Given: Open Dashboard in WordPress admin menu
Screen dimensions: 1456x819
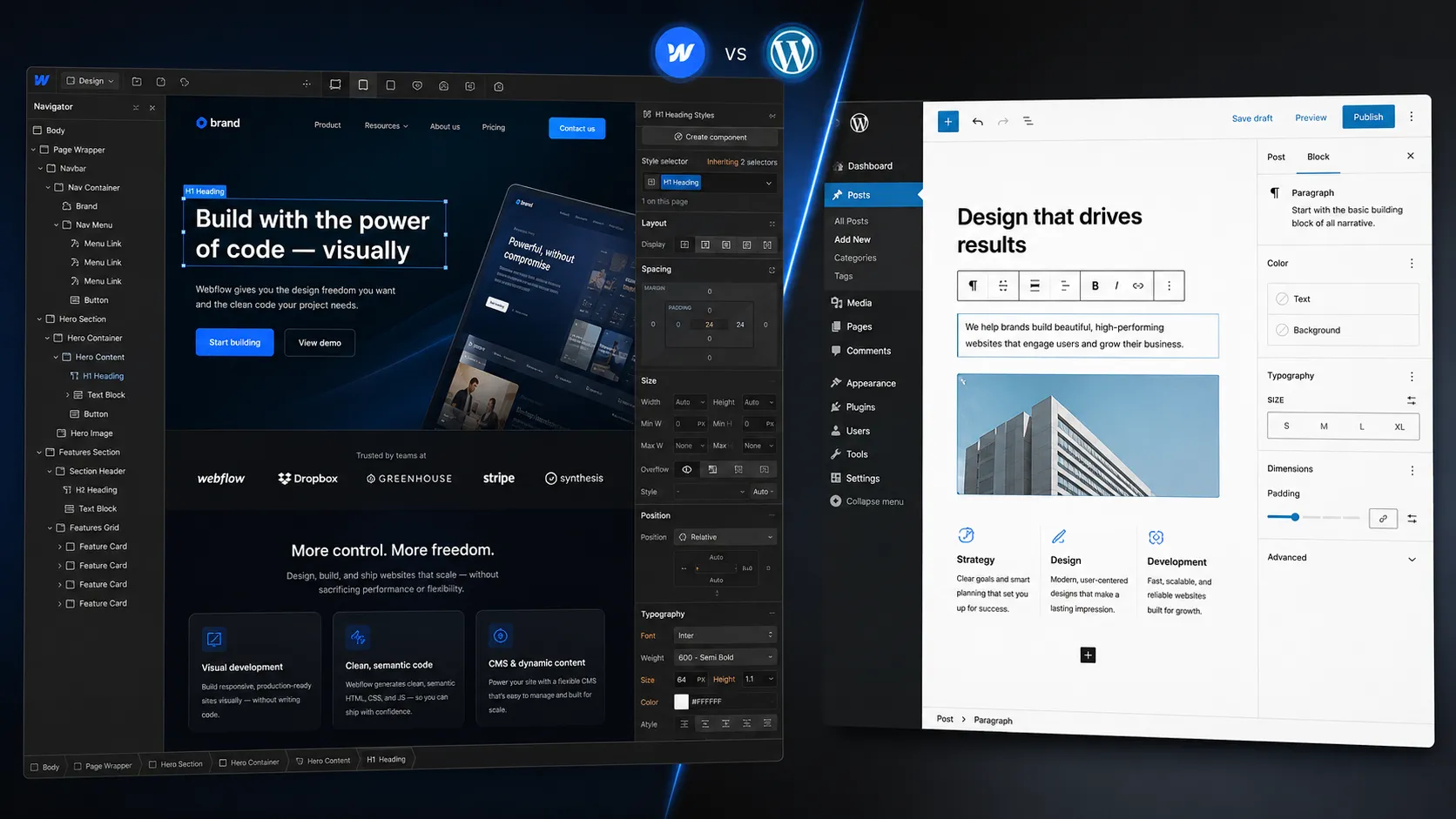Looking at the screenshot, I should click(x=870, y=166).
